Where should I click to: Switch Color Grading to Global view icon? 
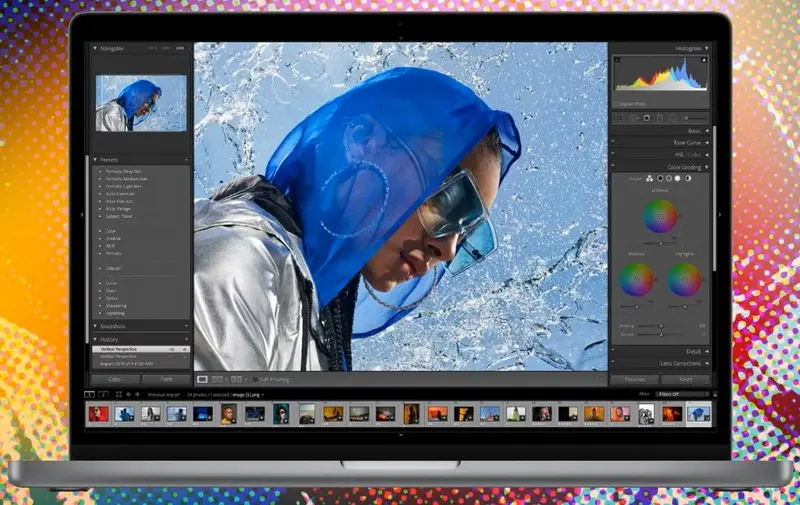687,179
